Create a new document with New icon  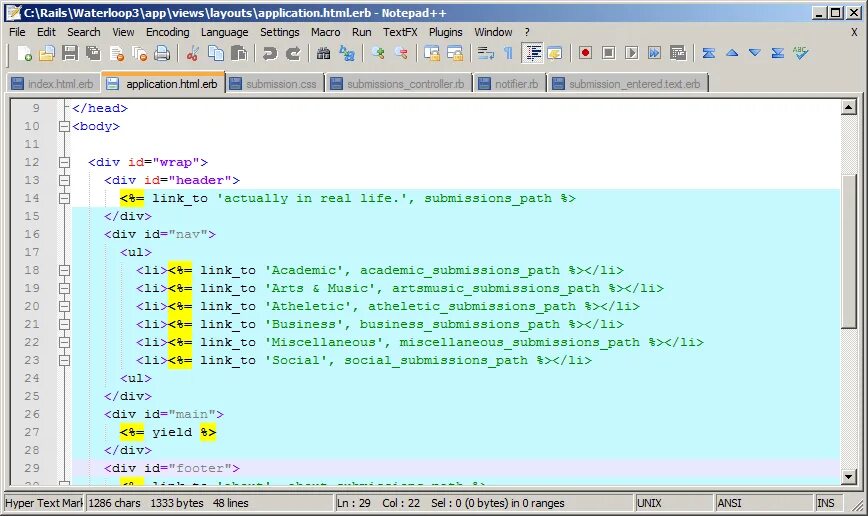pos(24,53)
